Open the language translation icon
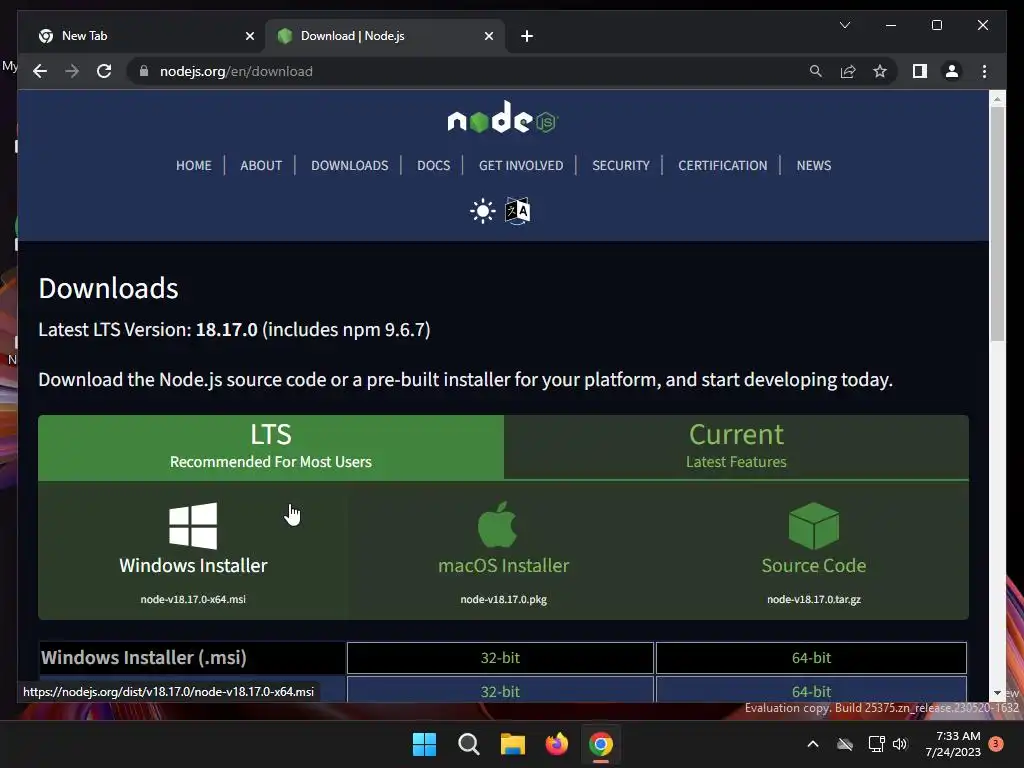1024x768 pixels. [x=518, y=211]
